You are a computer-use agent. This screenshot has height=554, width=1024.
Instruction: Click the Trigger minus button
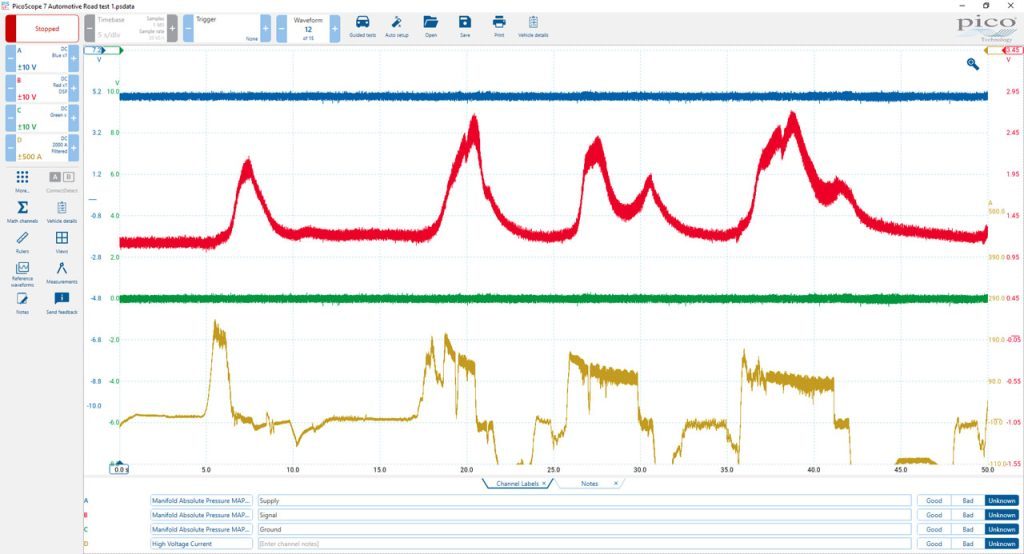click(x=188, y=29)
